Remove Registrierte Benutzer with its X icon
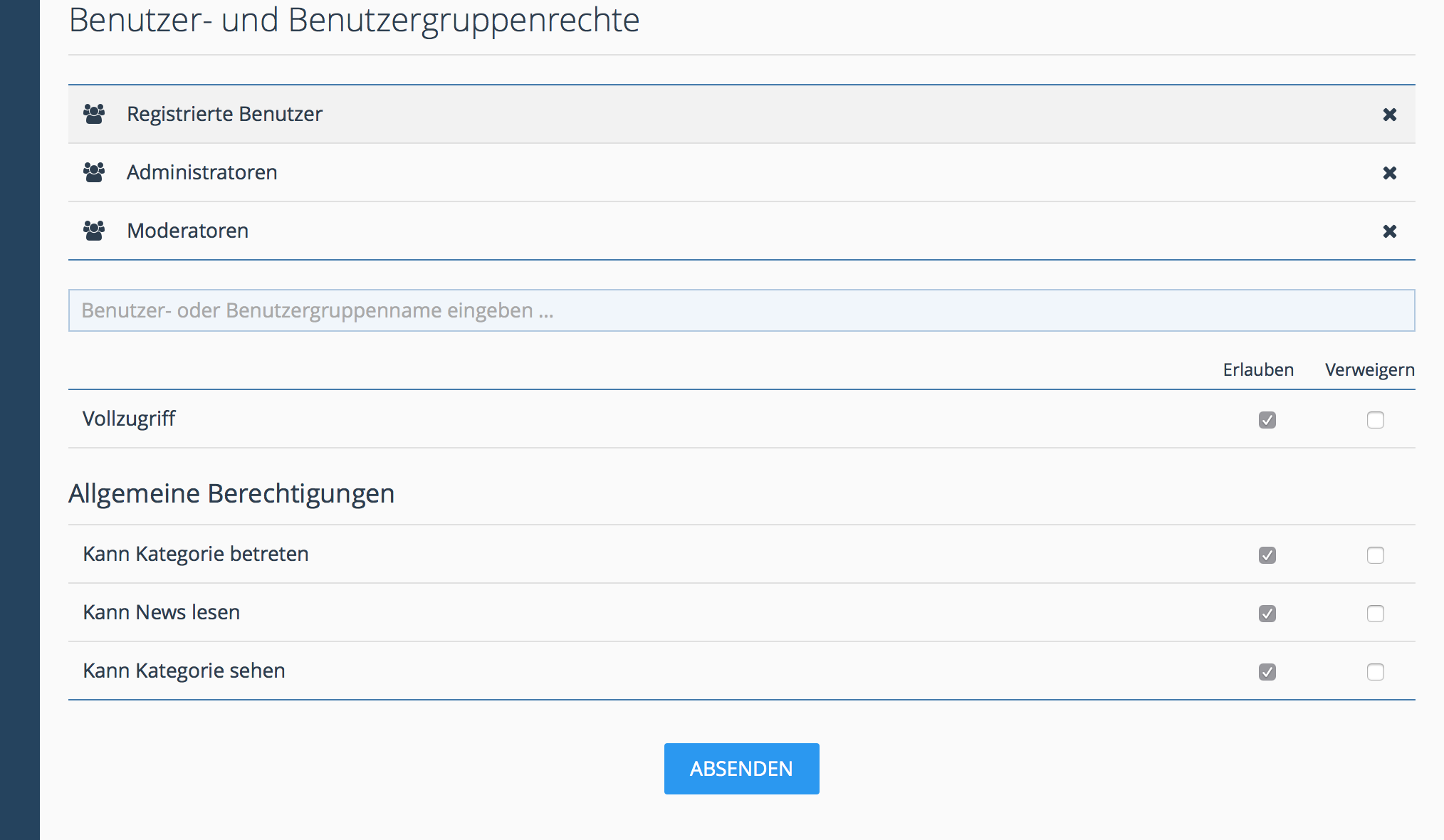The width and height of the screenshot is (1444, 840). tap(1389, 115)
